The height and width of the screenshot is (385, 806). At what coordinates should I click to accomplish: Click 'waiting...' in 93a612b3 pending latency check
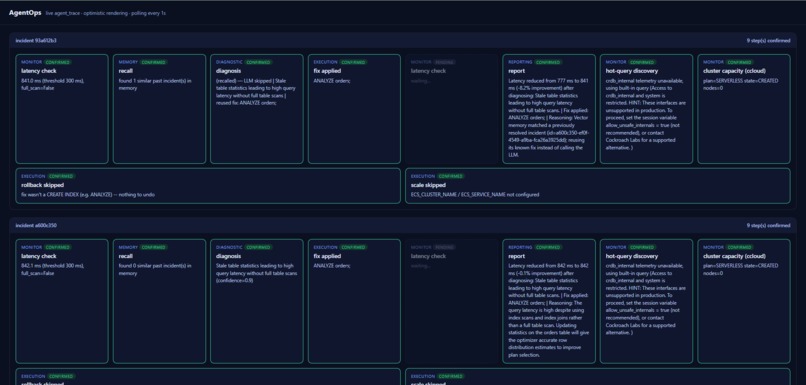pos(420,81)
